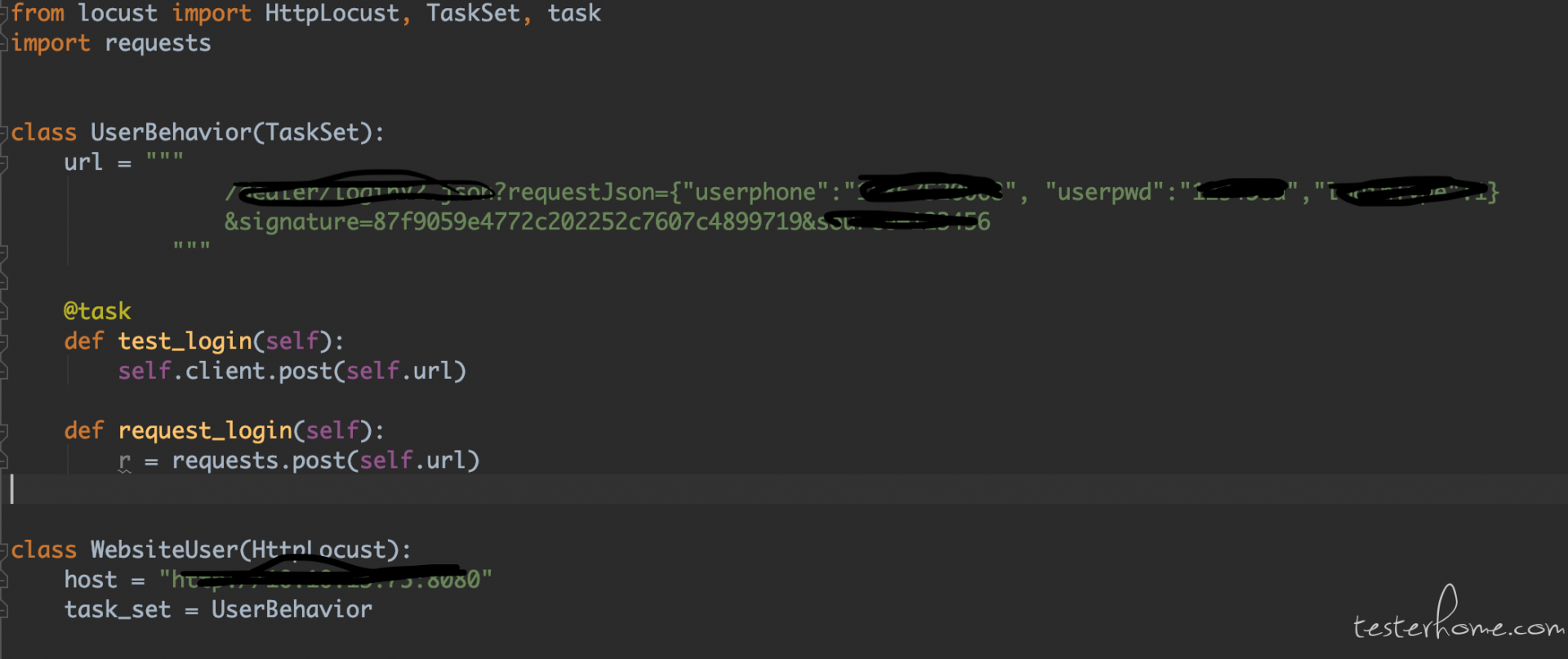
Task: Place cursor on HttpLocust import name
Action: click(x=332, y=13)
